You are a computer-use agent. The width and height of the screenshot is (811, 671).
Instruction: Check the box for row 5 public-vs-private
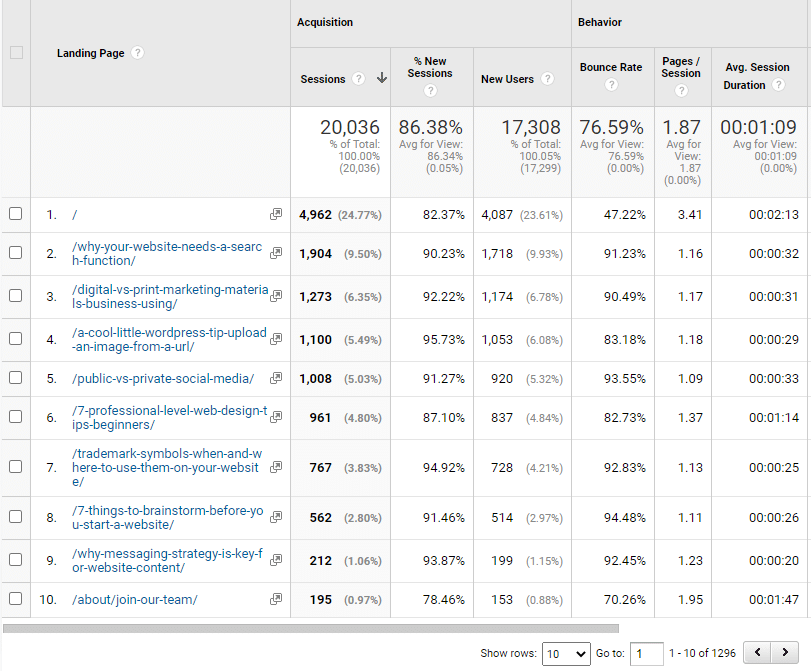coord(16,378)
